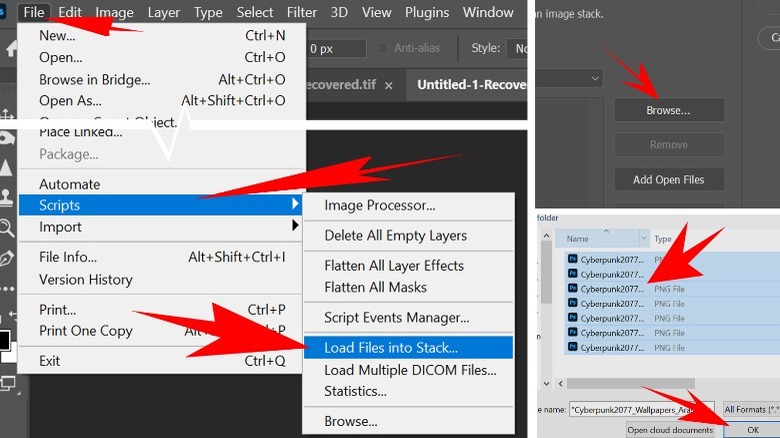
Task: Switch to the Untitled-1-Recovered document tab
Action: coord(468,85)
